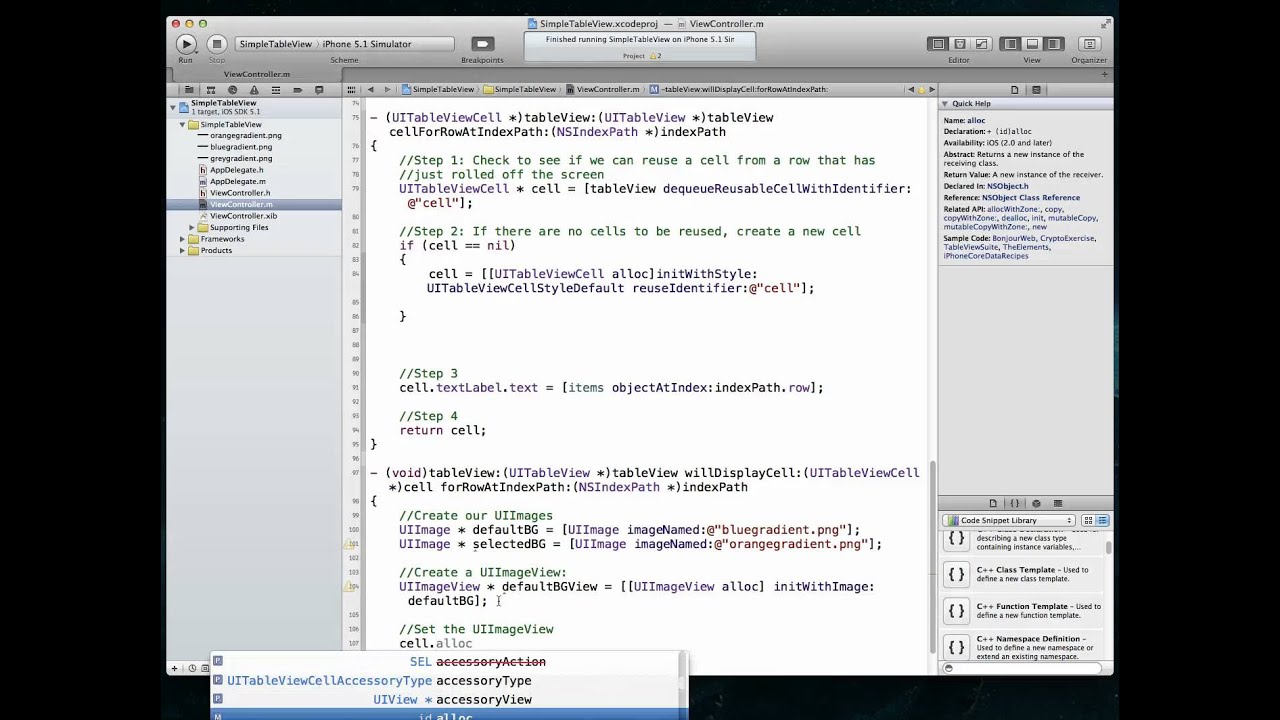Expand the Frameworks group
Image resolution: width=1280 pixels, height=720 pixels.
click(183, 239)
